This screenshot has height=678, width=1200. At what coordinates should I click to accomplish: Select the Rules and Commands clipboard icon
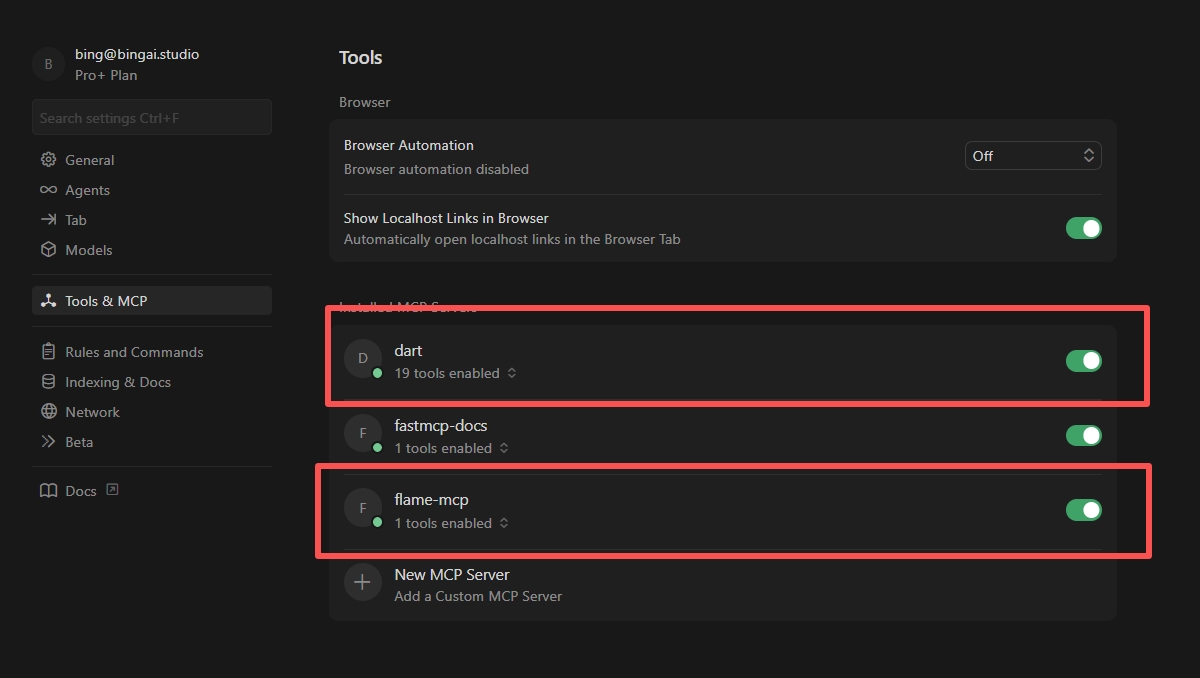[x=48, y=351]
